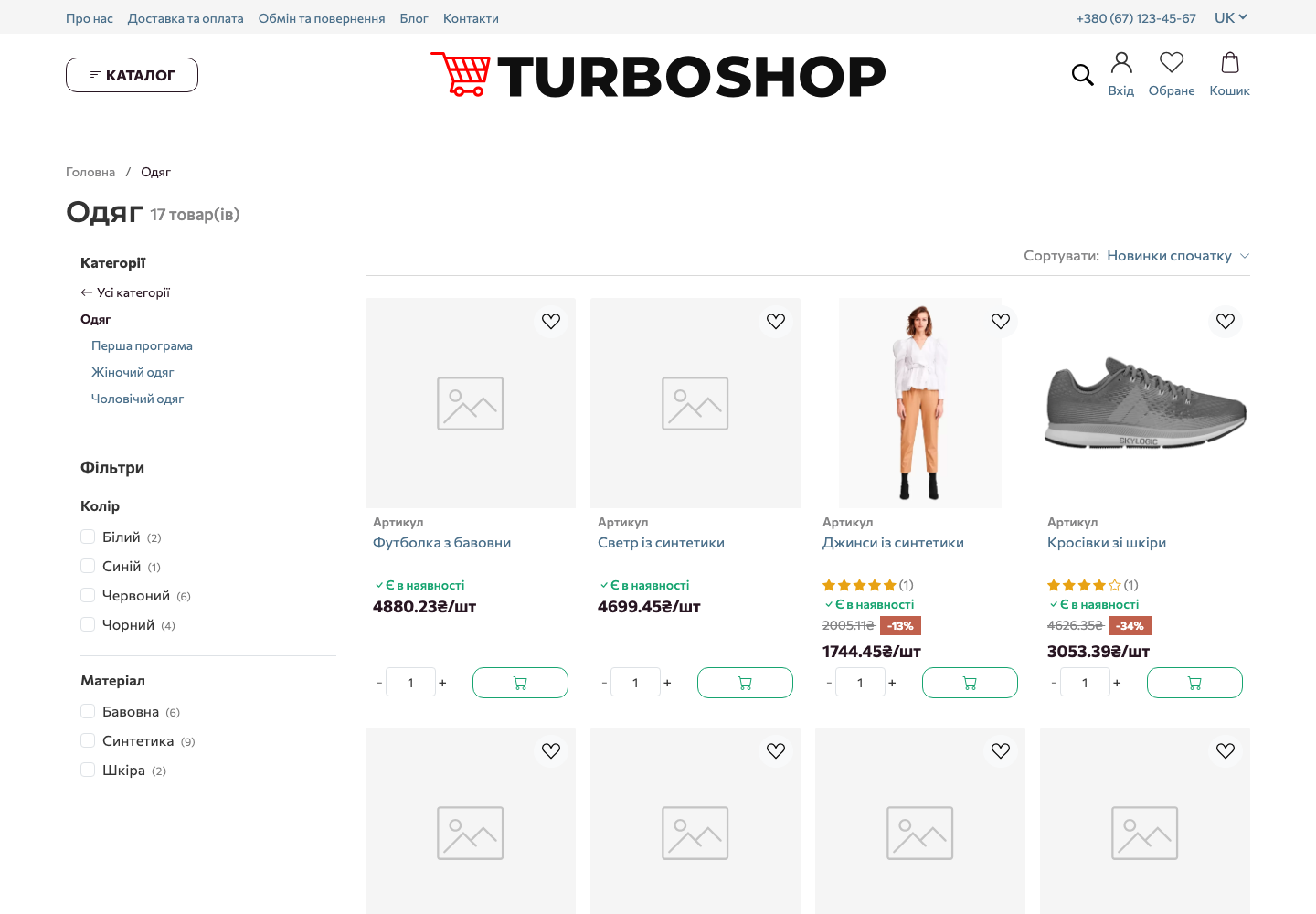
Task: Open Обмін та повернення page
Action: click(x=322, y=18)
